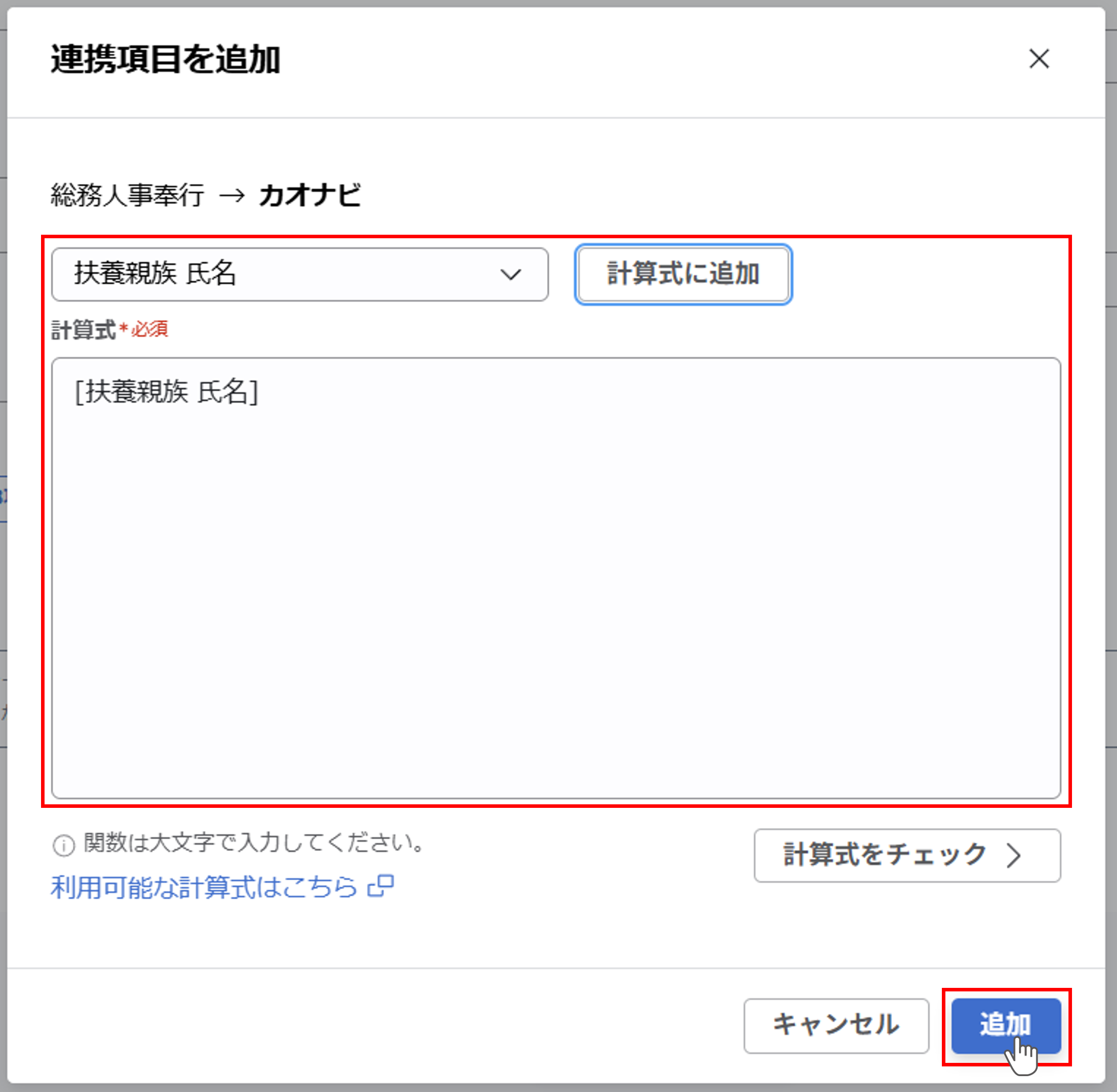Close the 連携項目を追加 dialog with X
The image size is (1117, 1092).
pyautogui.click(x=1038, y=59)
